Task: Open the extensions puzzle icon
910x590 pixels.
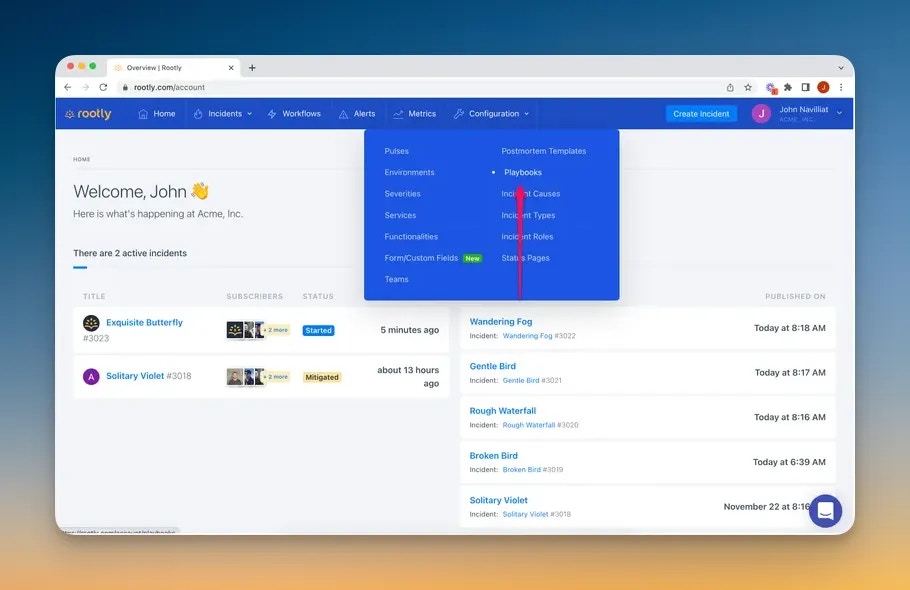Action: pos(788,87)
